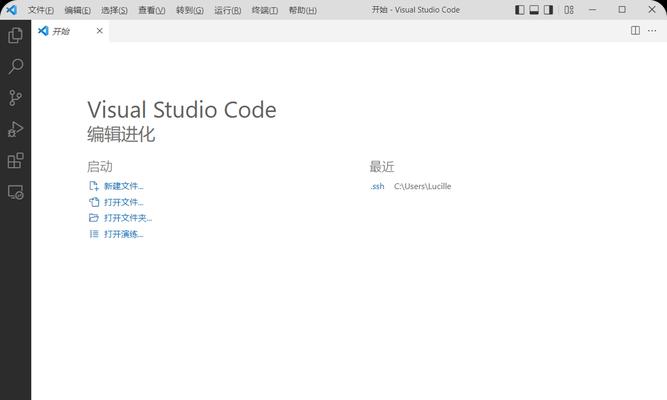Screen dimensions: 667x400
Task: Click the list icon beside 打开演练
Action: click(94, 234)
